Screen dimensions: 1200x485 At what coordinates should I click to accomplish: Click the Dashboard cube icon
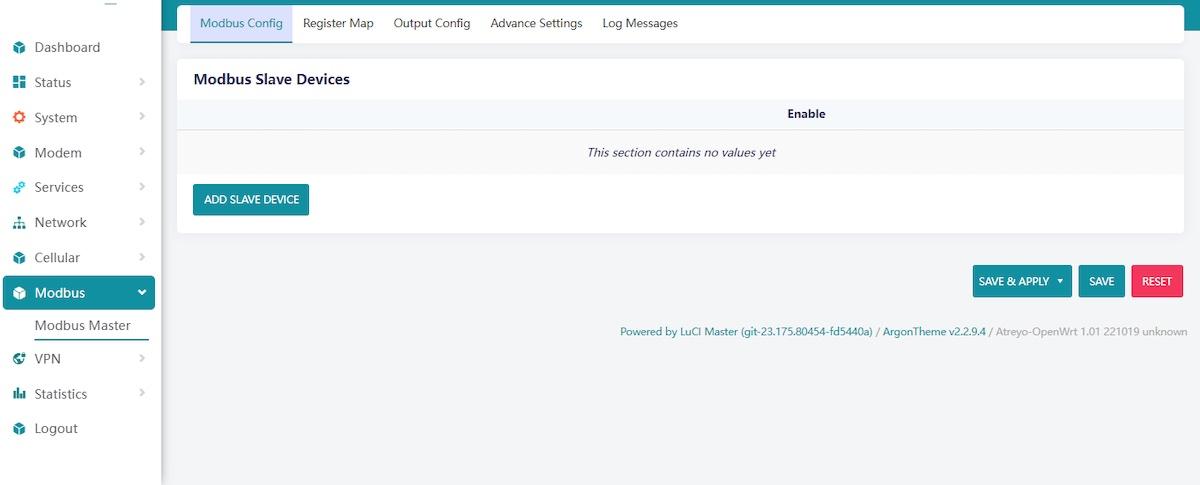(19, 47)
